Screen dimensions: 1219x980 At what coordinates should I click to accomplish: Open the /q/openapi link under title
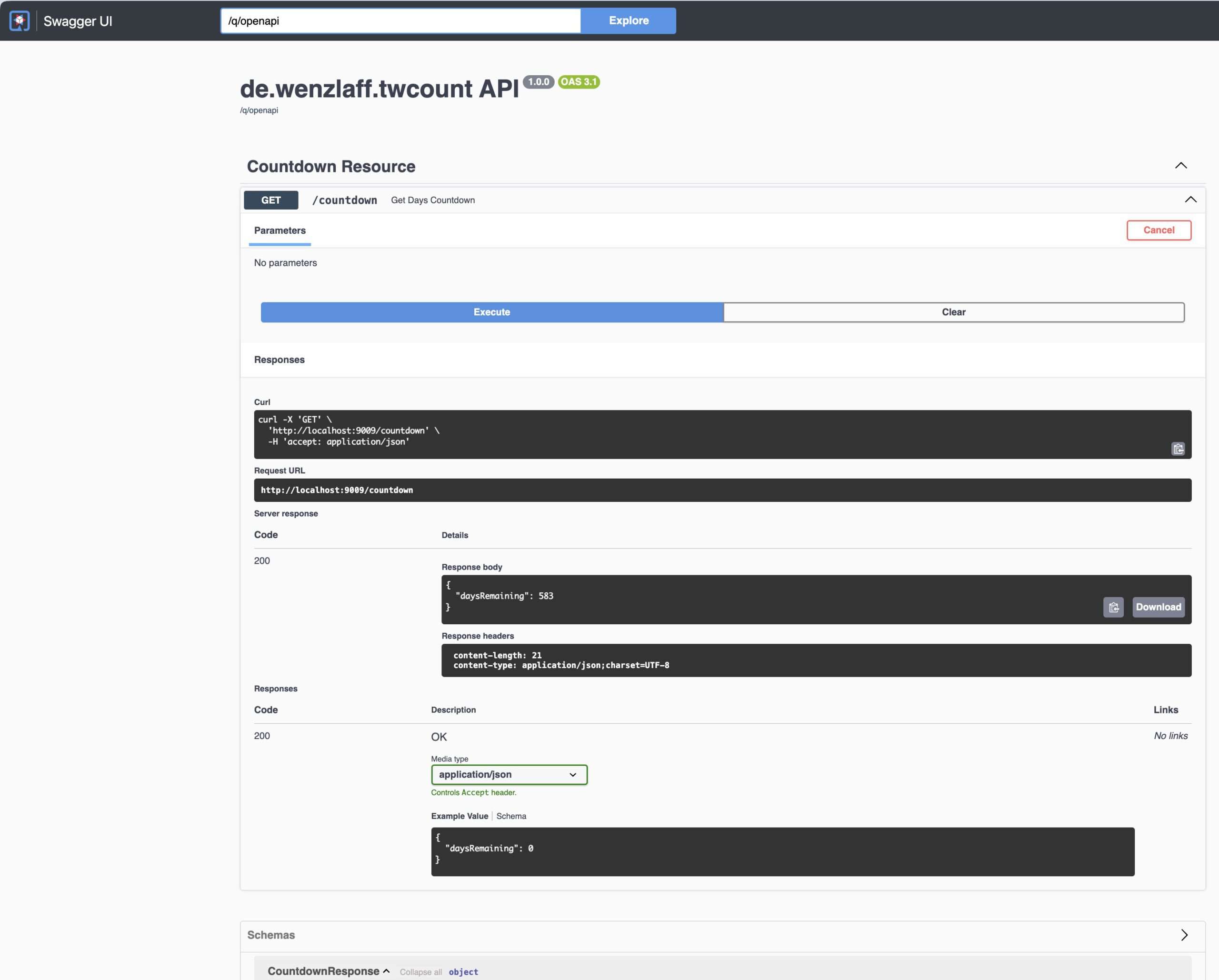point(259,110)
